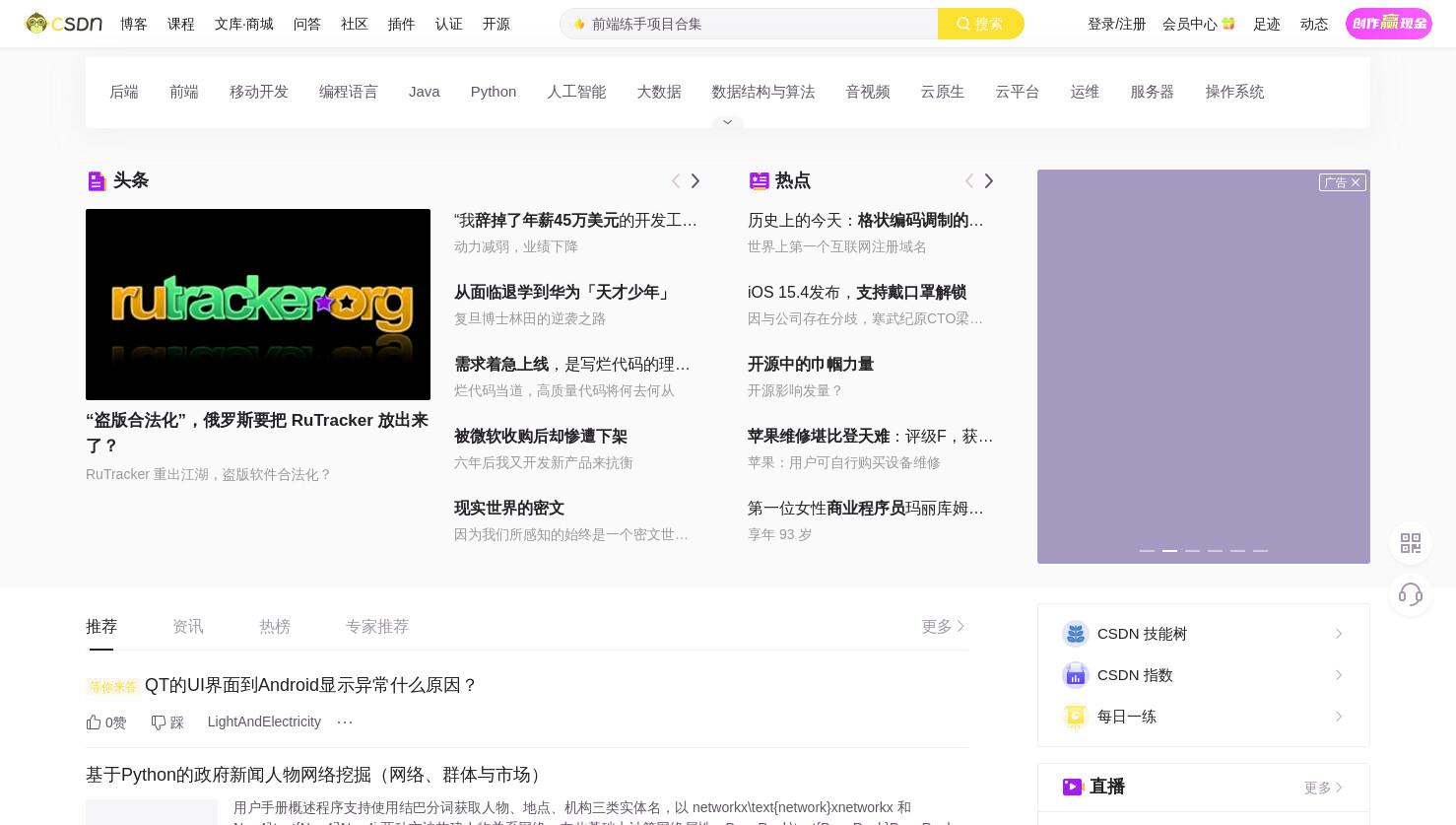The height and width of the screenshot is (825, 1456).
Task: Click the CSDN 指数 icon
Action: (x=1075, y=675)
